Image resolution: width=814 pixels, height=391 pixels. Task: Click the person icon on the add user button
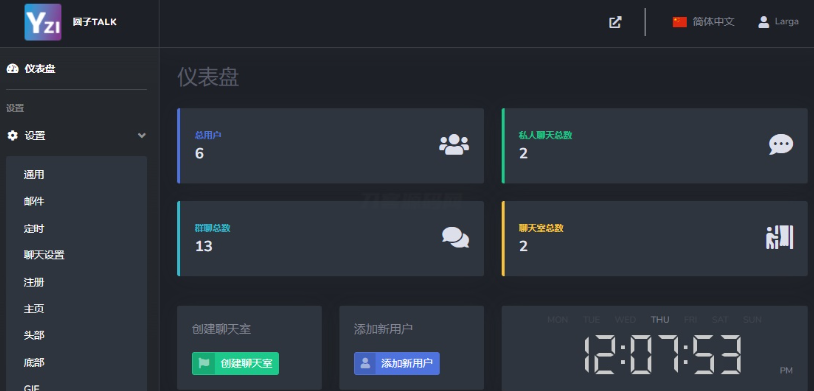(365, 363)
